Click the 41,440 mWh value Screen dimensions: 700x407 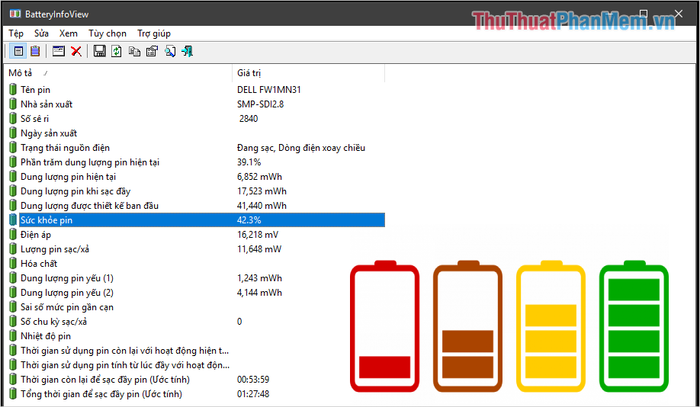pyautogui.click(x=262, y=205)
